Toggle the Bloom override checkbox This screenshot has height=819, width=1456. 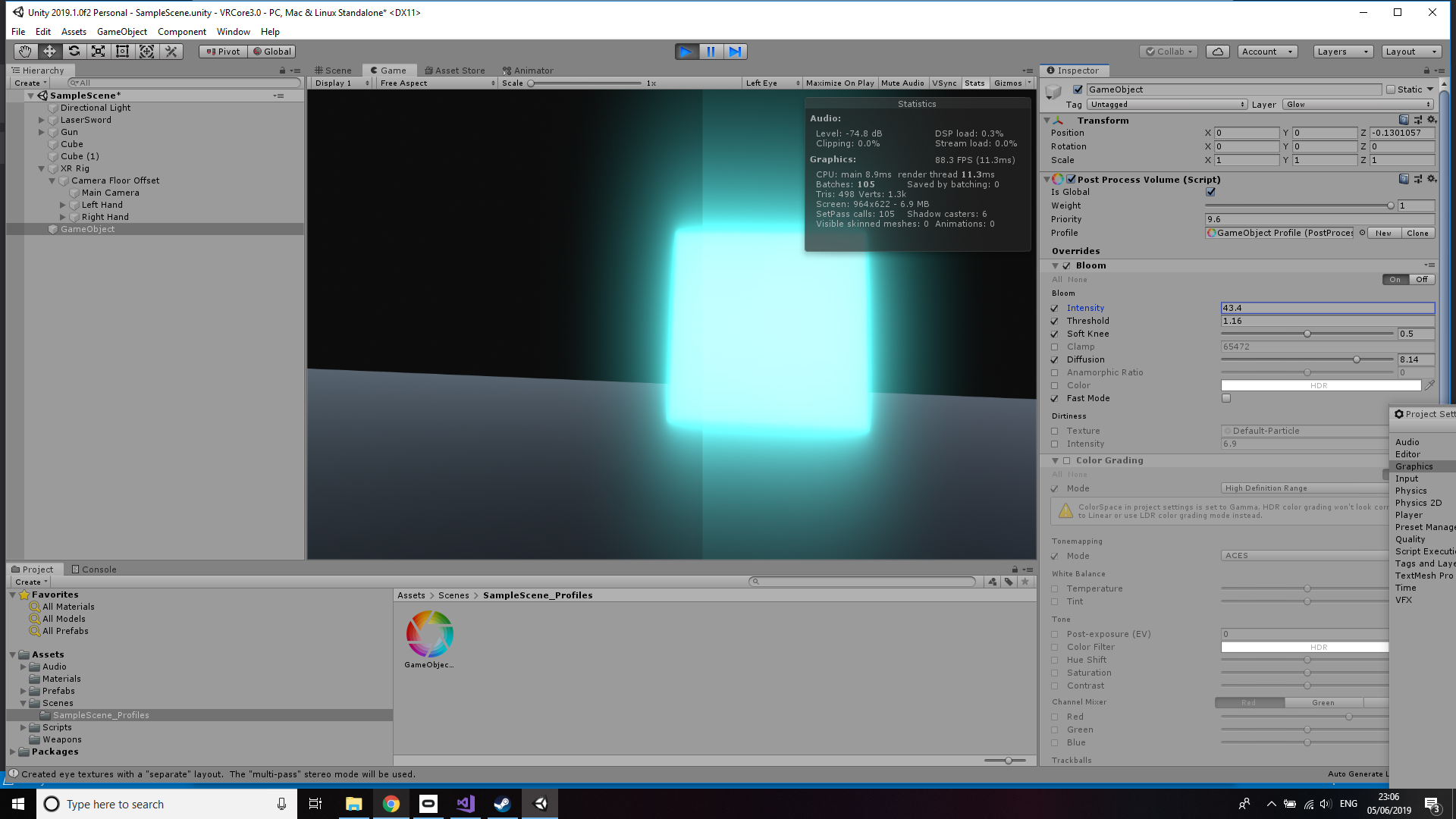point(1066,265)
